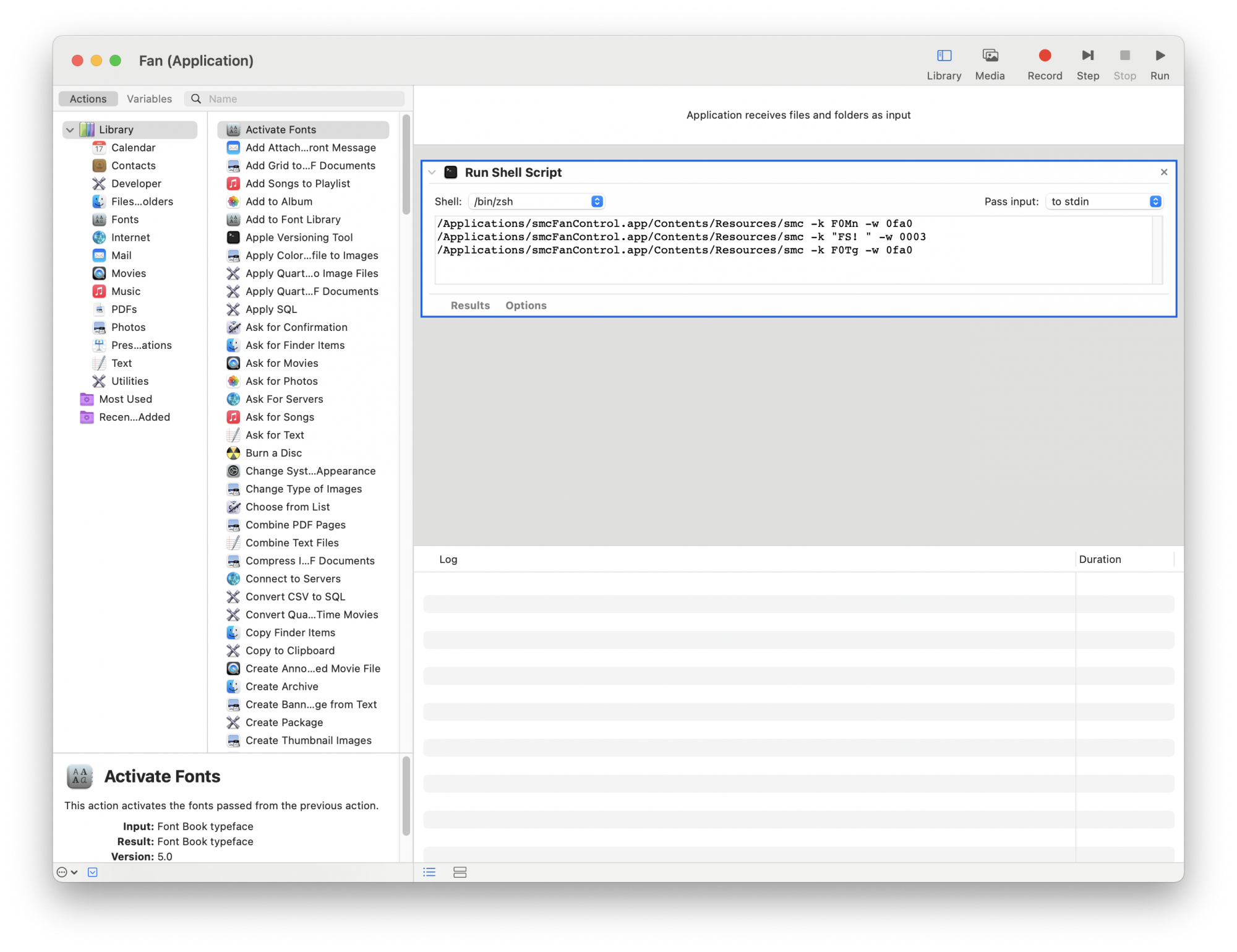
Task: Switch to the Variables tab
Action: click(149, 99)
